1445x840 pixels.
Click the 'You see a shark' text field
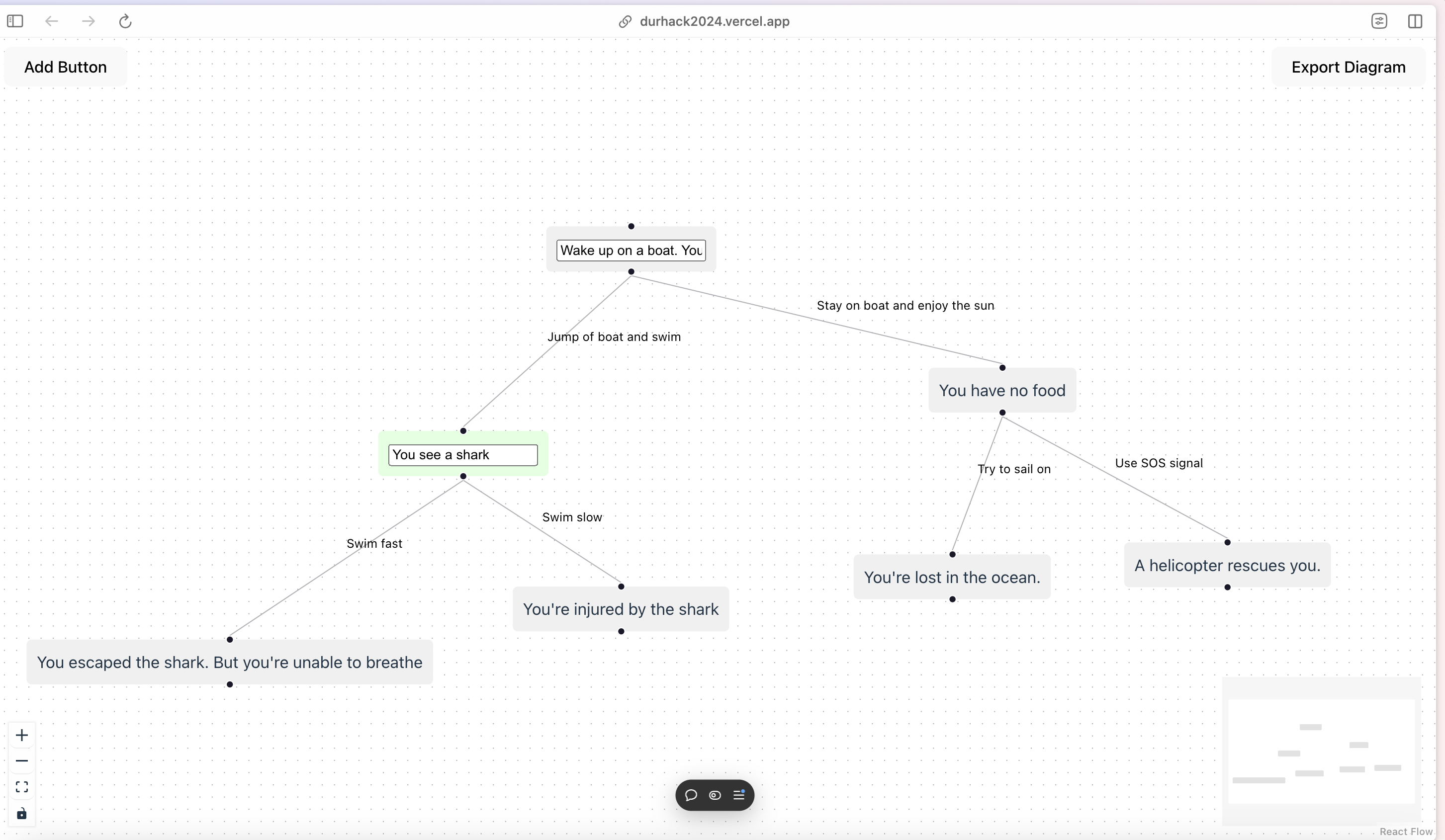[463, 455]
